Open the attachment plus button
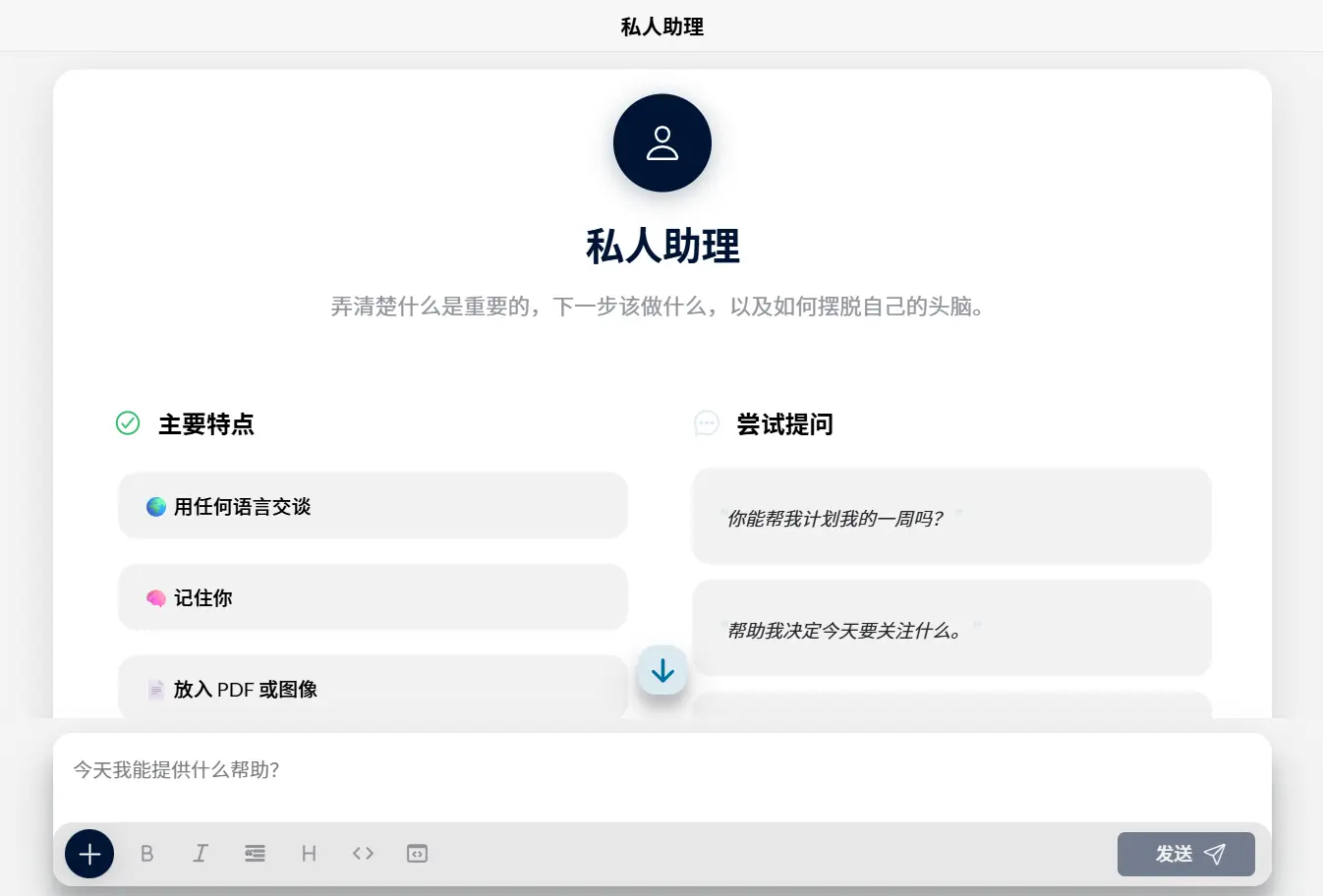 pyautogui.click(x=89, y=854)
